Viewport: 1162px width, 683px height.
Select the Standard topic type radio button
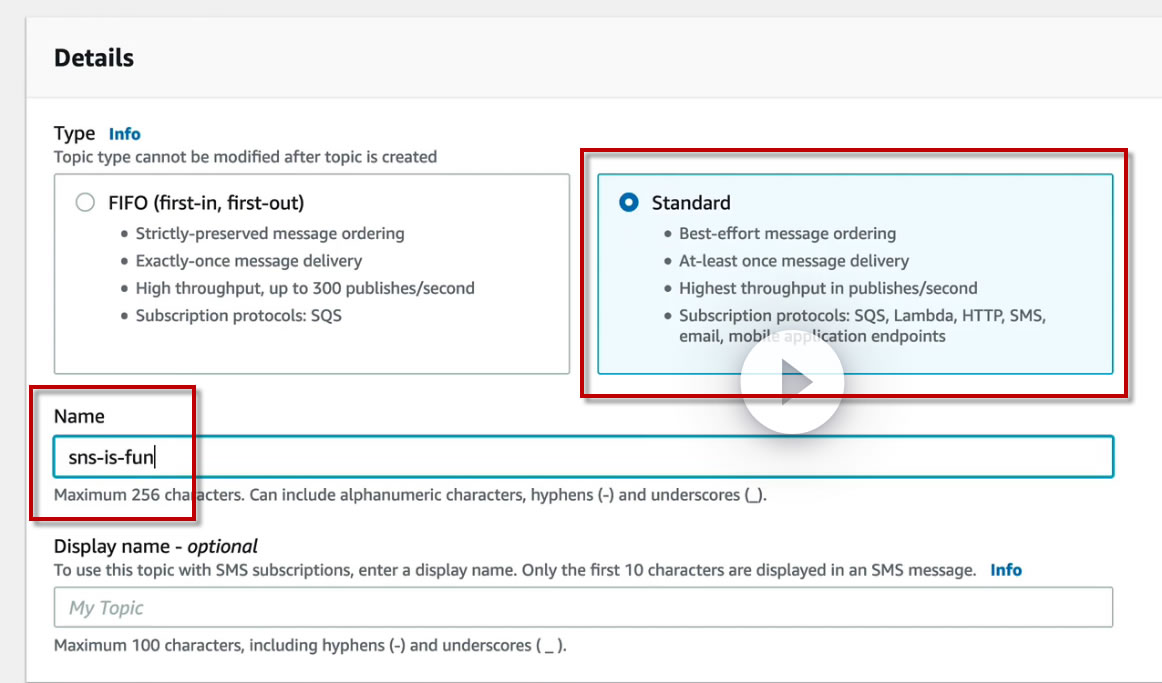pyautogui.click(x=628, y=202)
